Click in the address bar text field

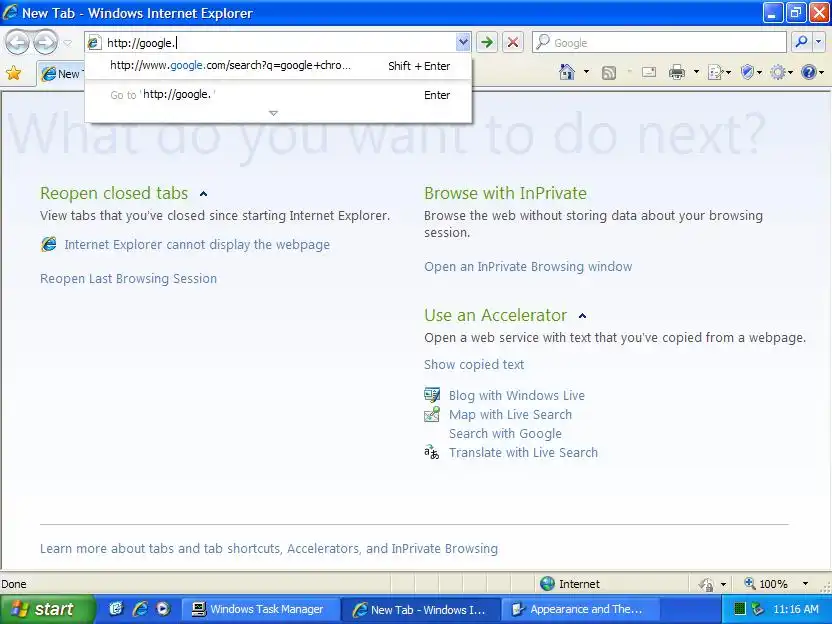(x=279, y=42)
